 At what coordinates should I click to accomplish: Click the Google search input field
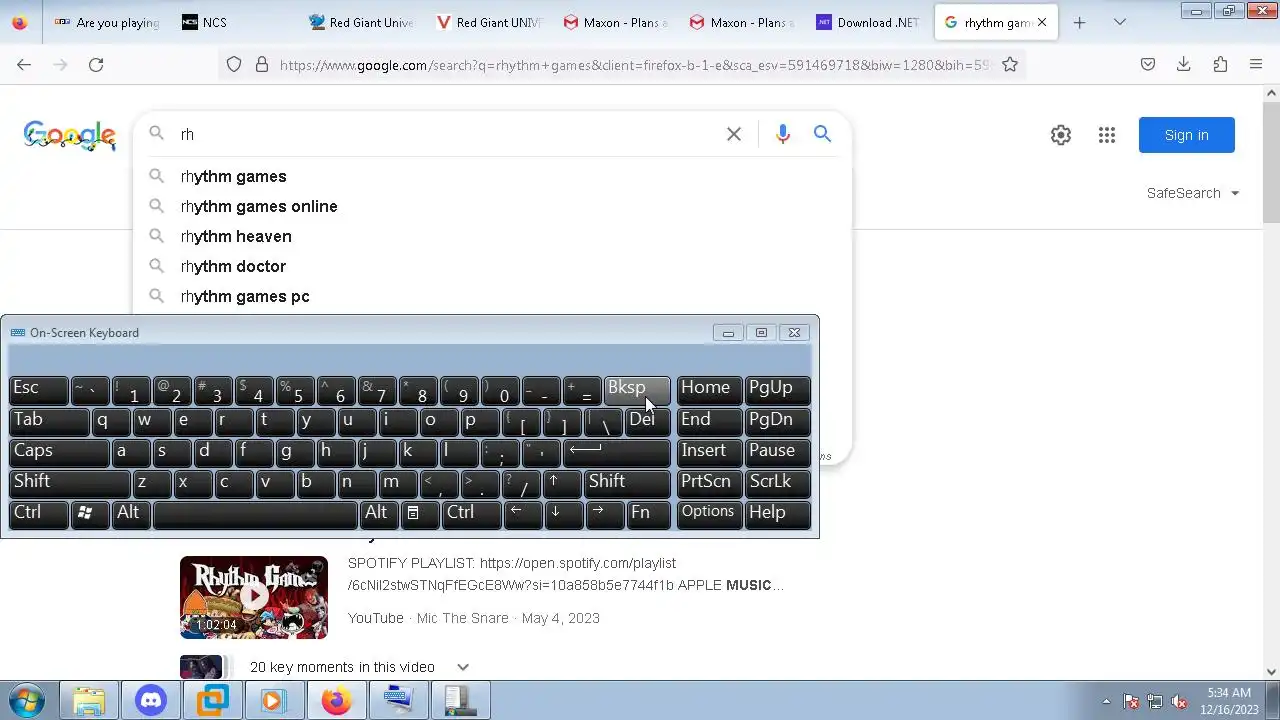click(x=450, y=134)
